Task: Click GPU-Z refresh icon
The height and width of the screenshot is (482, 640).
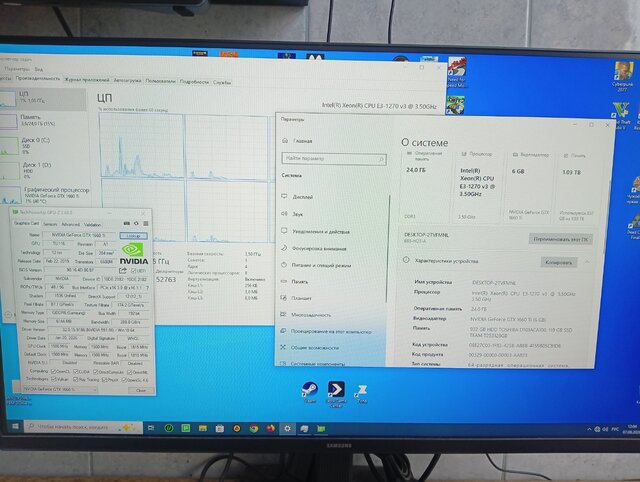Action: (136, 223)
